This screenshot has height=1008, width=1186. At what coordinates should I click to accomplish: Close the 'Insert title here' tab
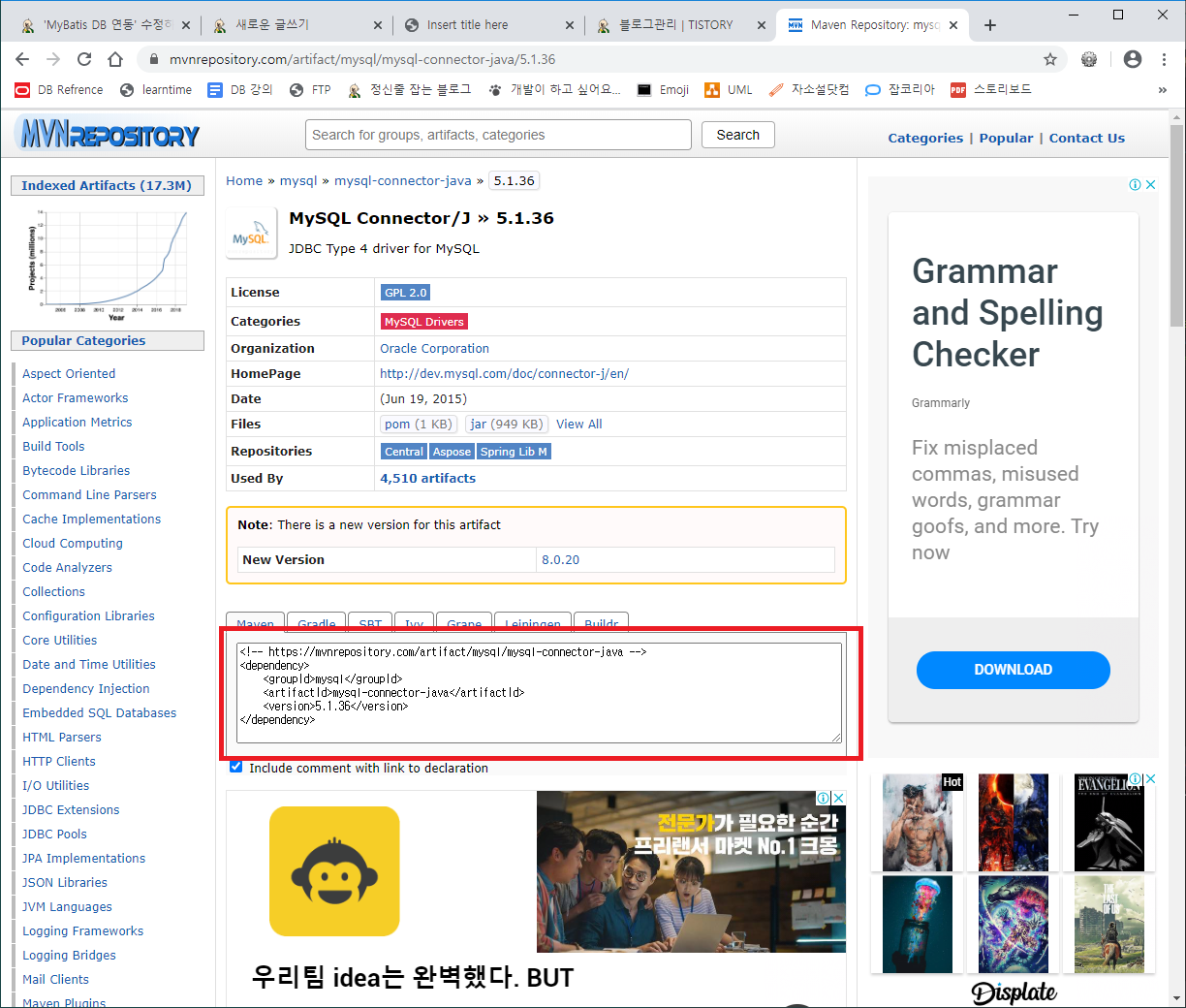pos(569,25)
